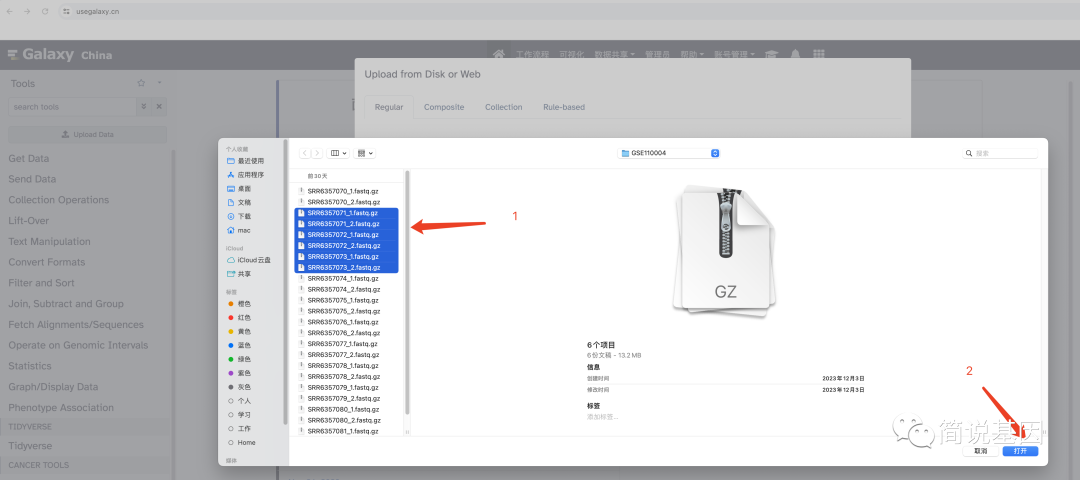
Task: Click the search tools input field
Action: [72, 107]
